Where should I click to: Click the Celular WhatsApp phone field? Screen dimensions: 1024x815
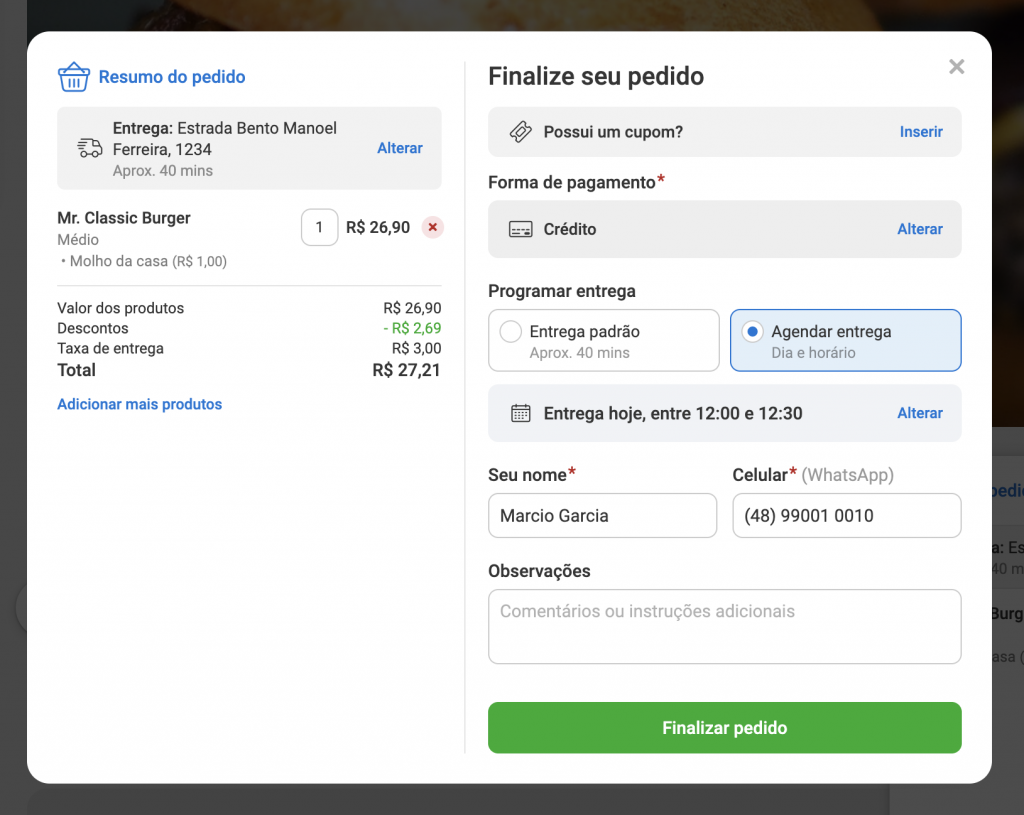(846, 515)
